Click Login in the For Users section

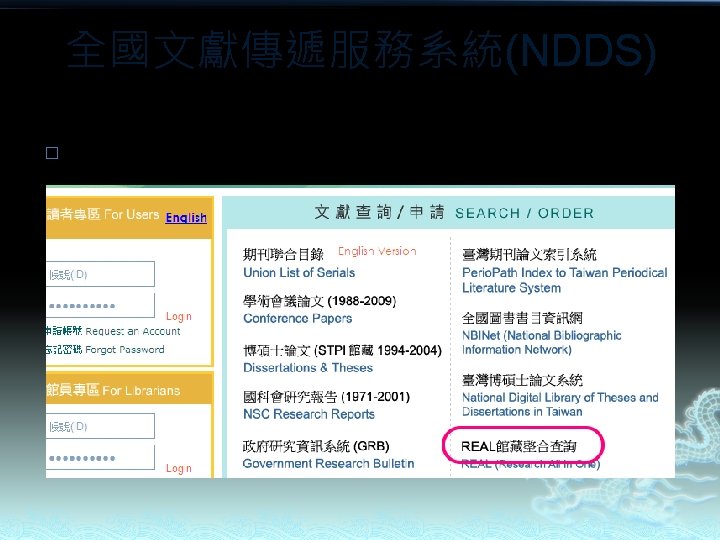pos(179,316)
